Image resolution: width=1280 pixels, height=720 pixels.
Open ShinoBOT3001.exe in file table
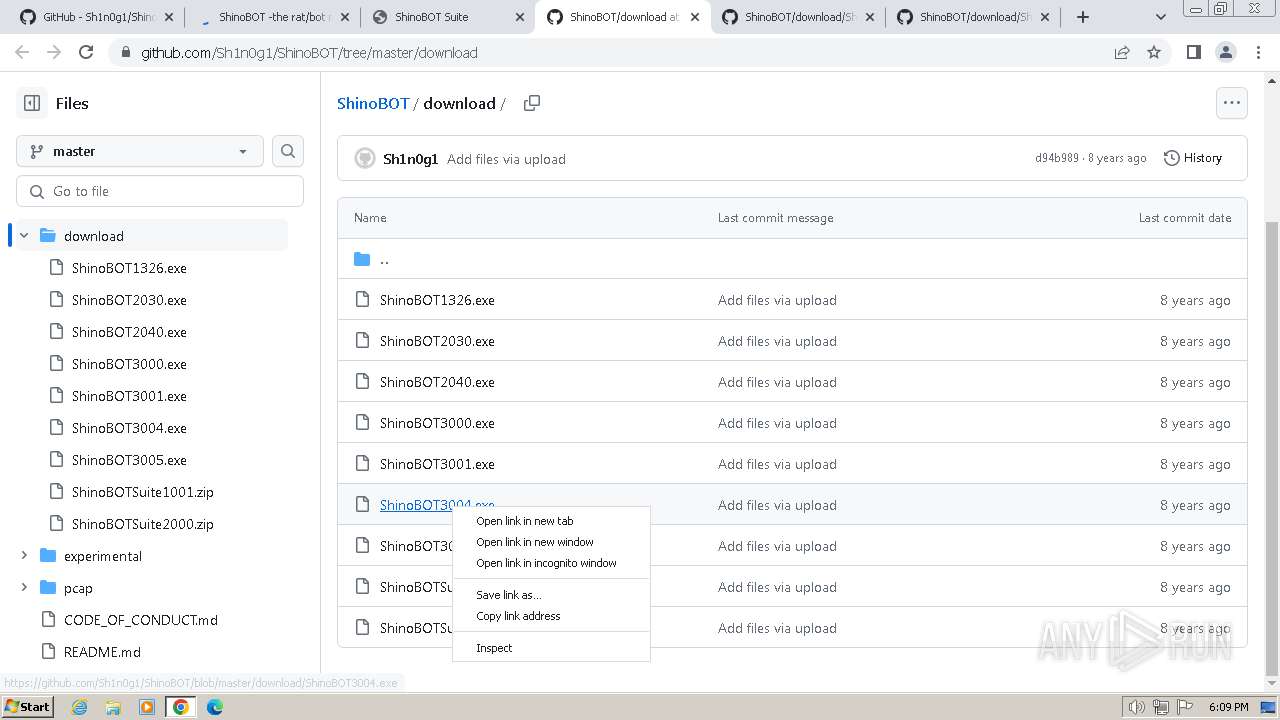(437, 464)
